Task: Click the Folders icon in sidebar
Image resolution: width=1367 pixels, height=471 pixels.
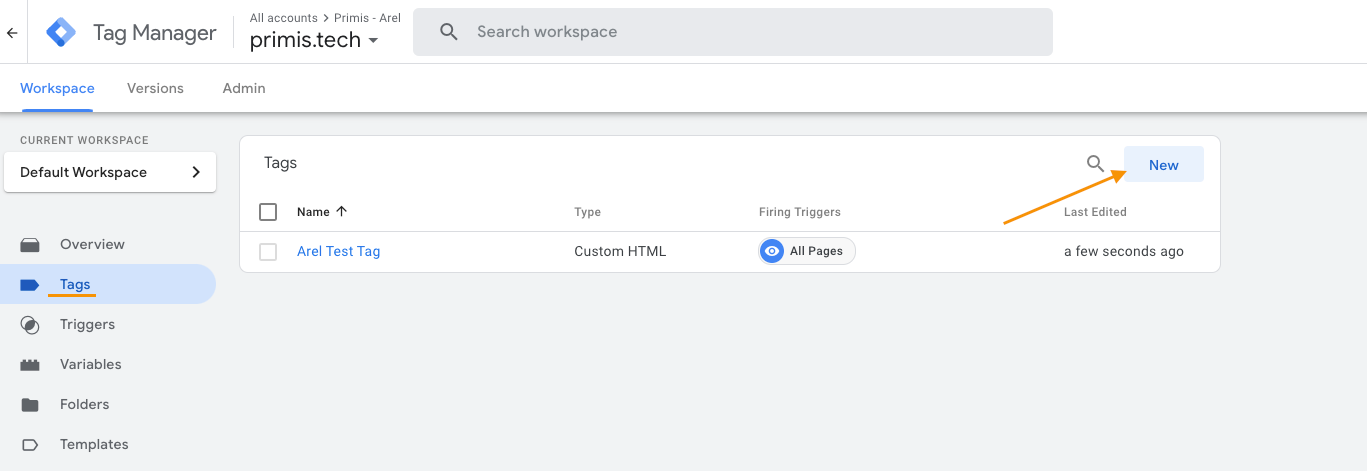Action: pyautogui.click(x=30, y=405)
